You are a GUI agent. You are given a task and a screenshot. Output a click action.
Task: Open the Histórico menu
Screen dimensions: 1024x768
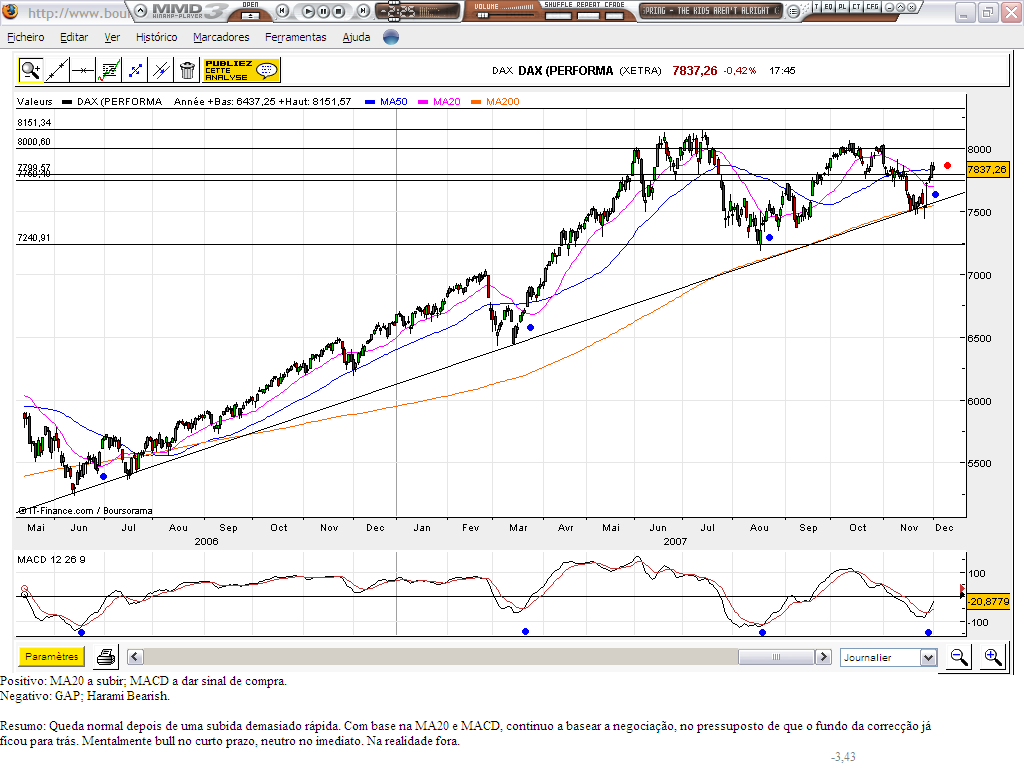(x=157, y=37)
